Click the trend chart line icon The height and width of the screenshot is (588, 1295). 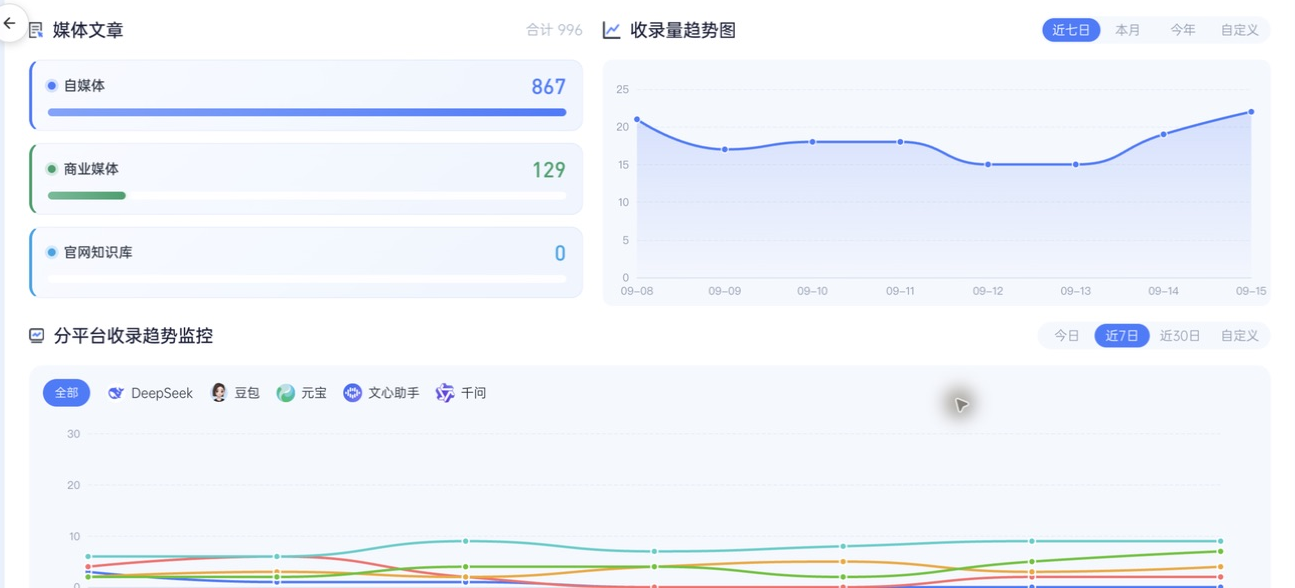pos(612,31)
